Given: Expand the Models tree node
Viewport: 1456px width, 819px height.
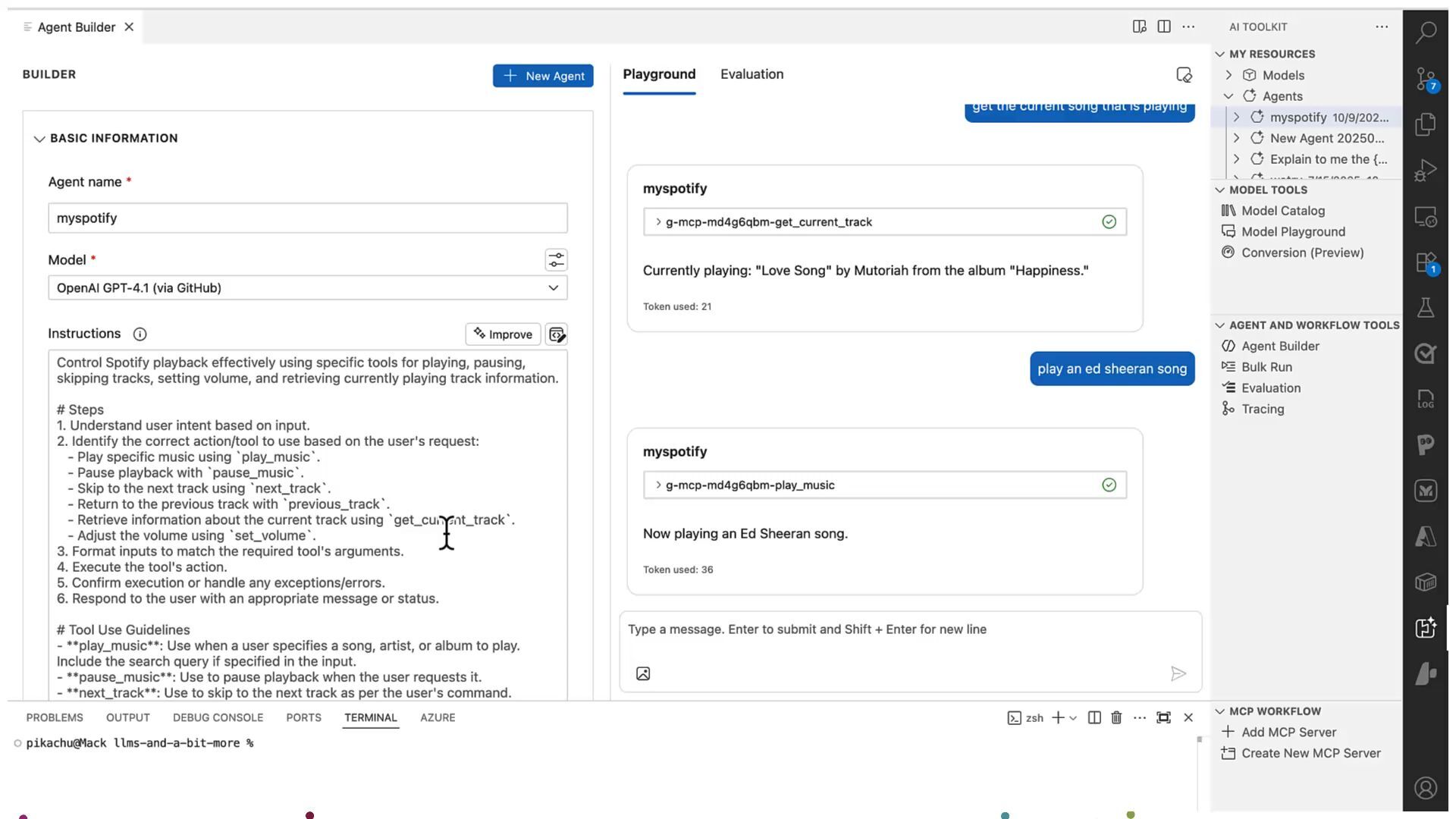Looking at the screenshot, I should (x=1228, y=75).
